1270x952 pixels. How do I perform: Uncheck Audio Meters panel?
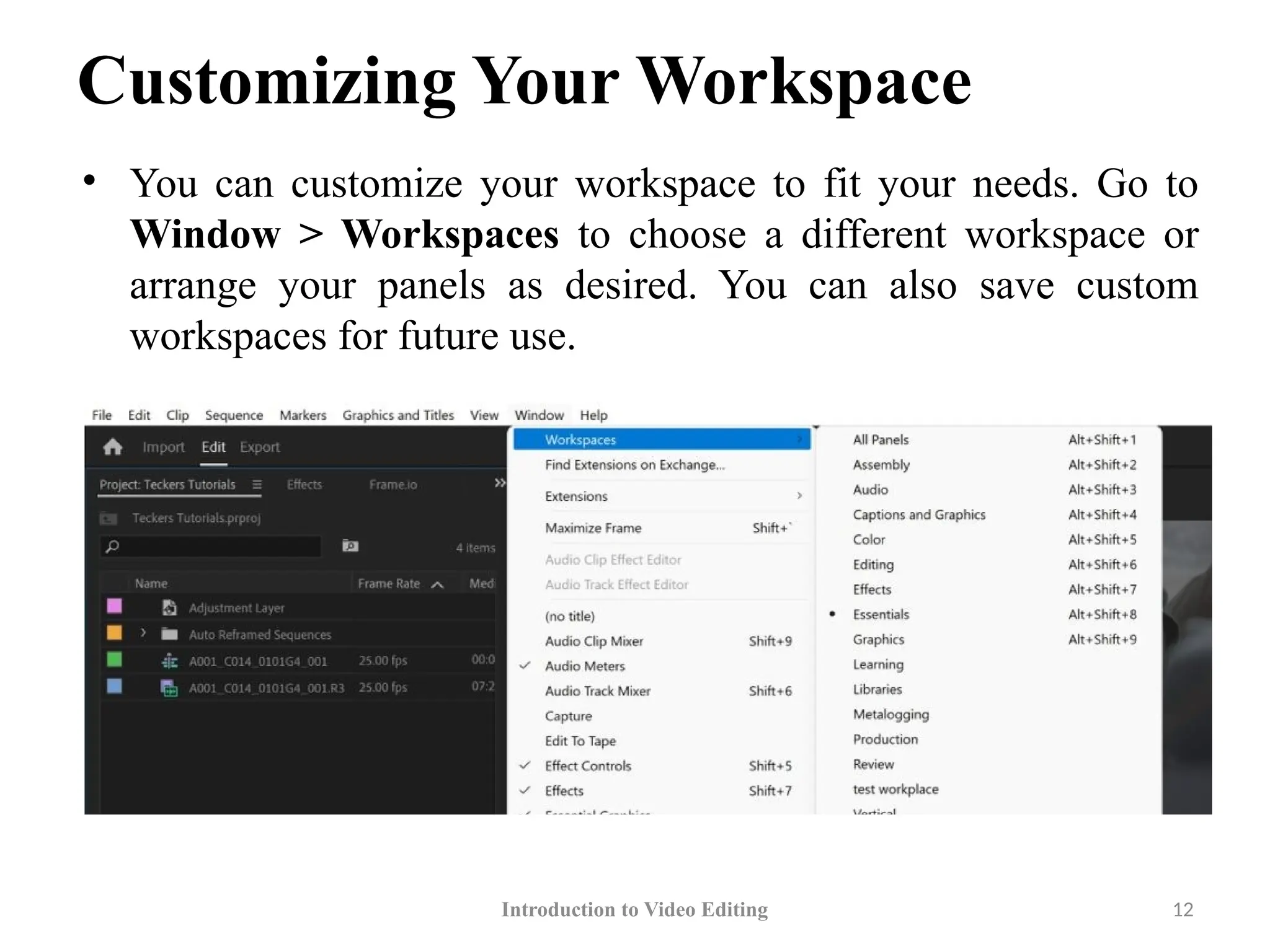click(x=585, y=666)
